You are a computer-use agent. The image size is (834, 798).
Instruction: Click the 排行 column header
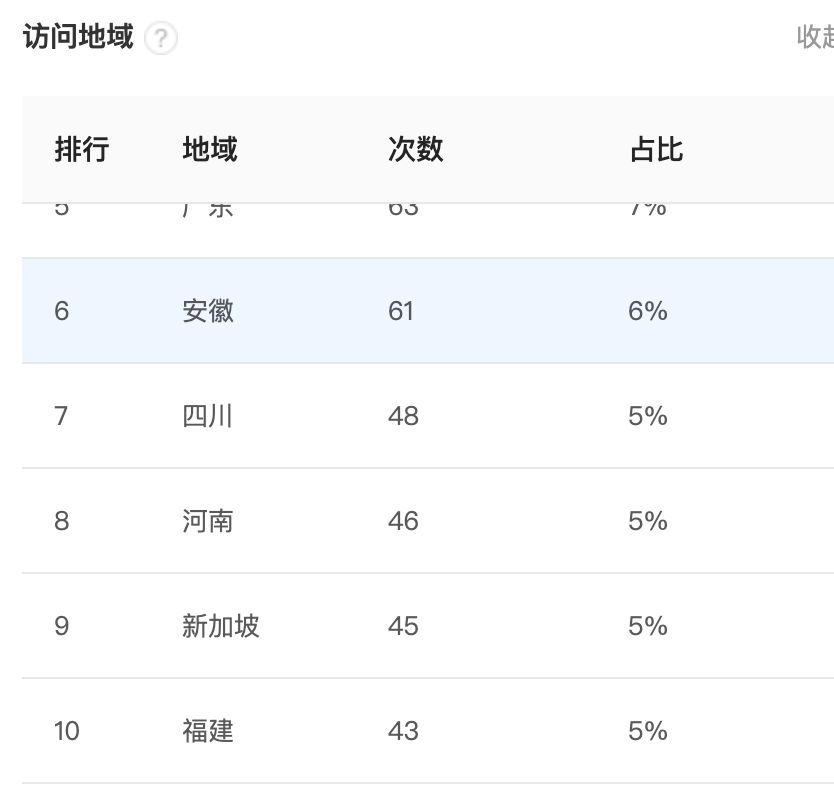tap(82, 150)
